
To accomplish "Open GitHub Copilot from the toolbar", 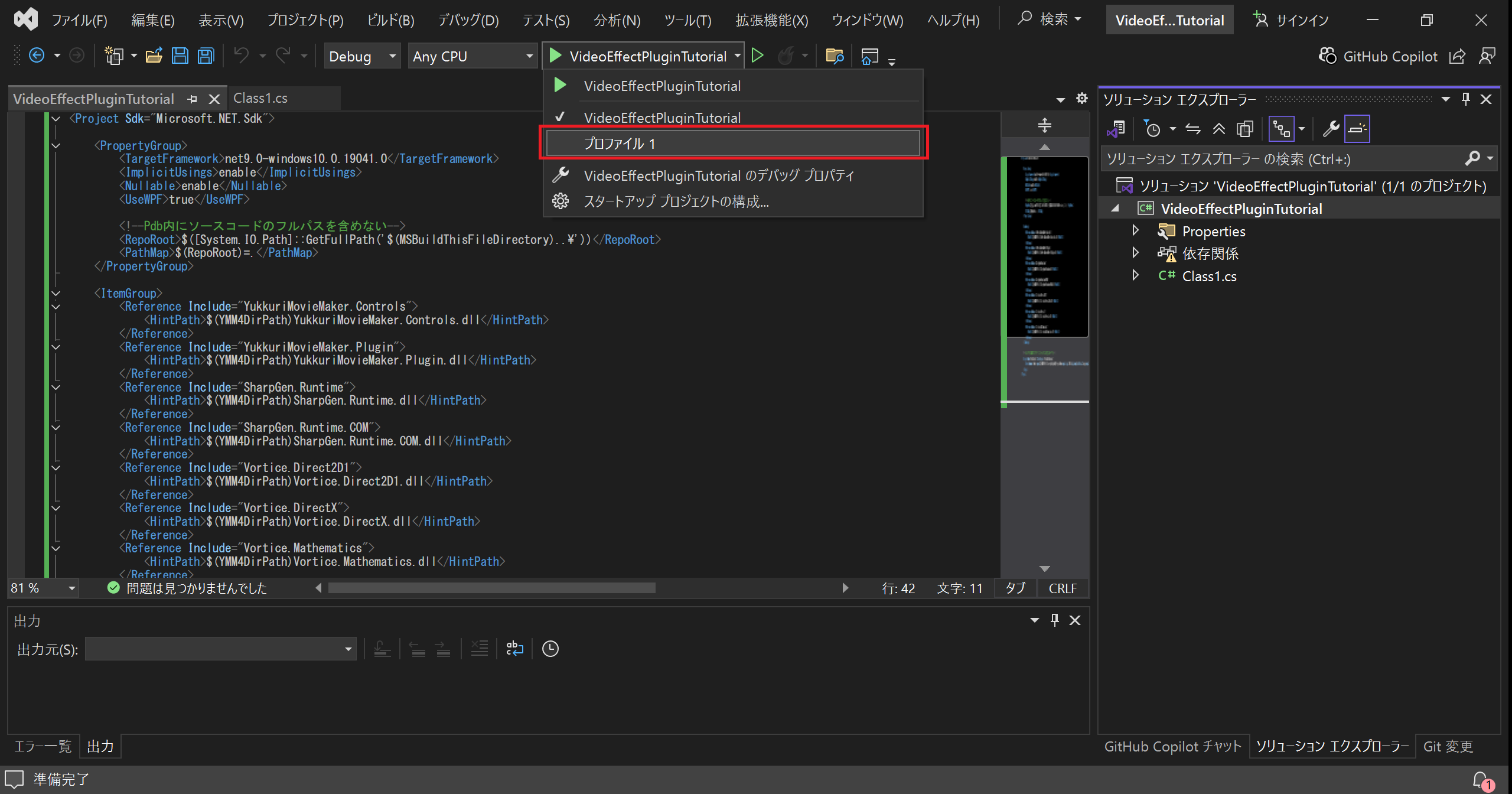I will [x=1379, y=56].
